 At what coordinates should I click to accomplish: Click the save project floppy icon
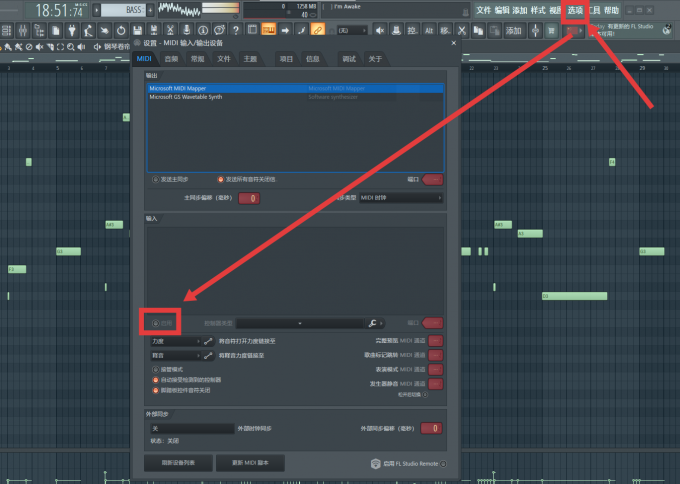(137, 30)
